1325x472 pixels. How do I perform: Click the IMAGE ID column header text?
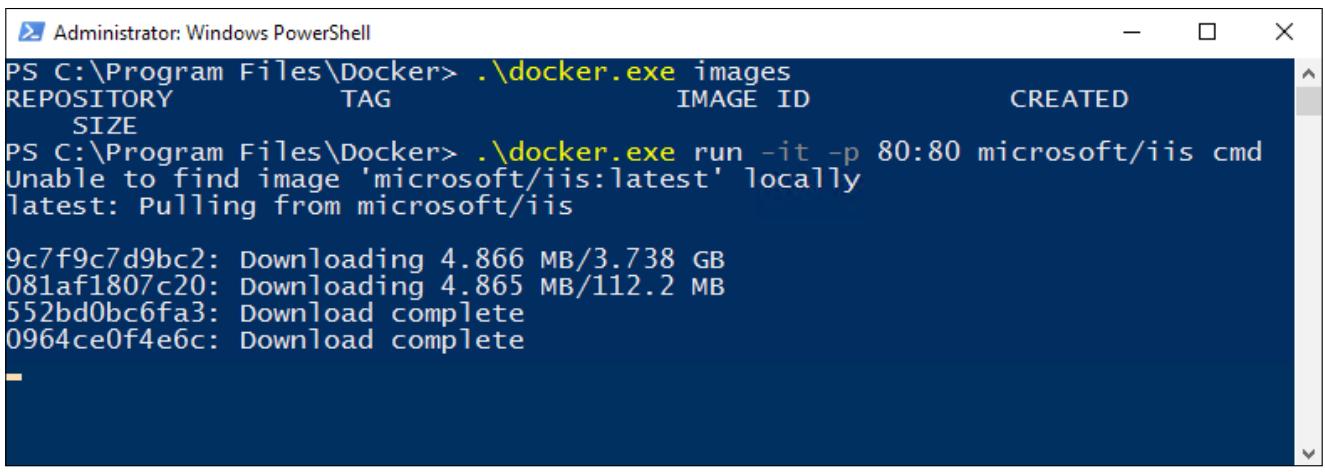[x=742, y=98]
